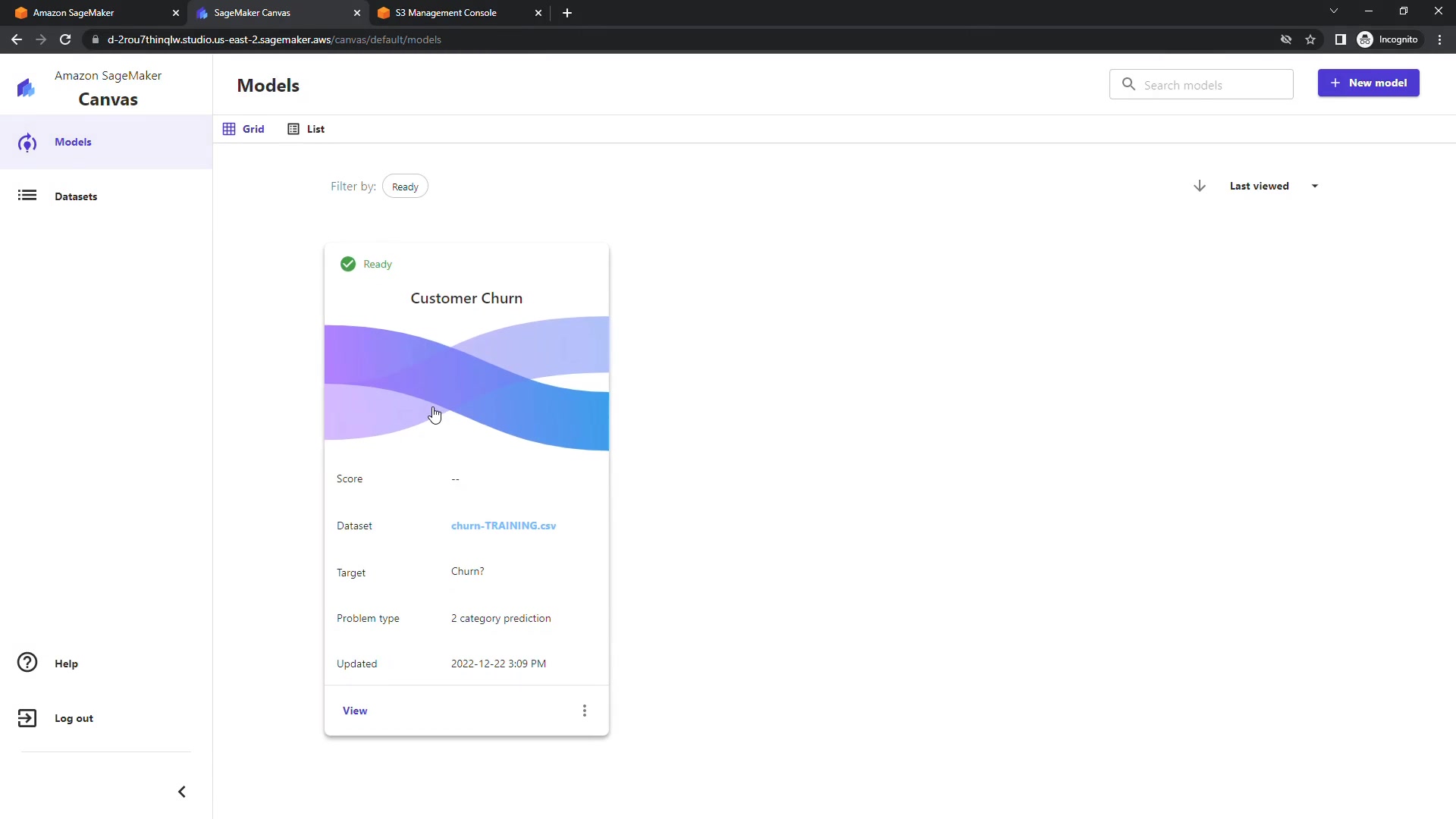Collapse the sidebar with chevron arrow
The height and width of the screenshot is (819, 1456).
(x=182, y=792)
